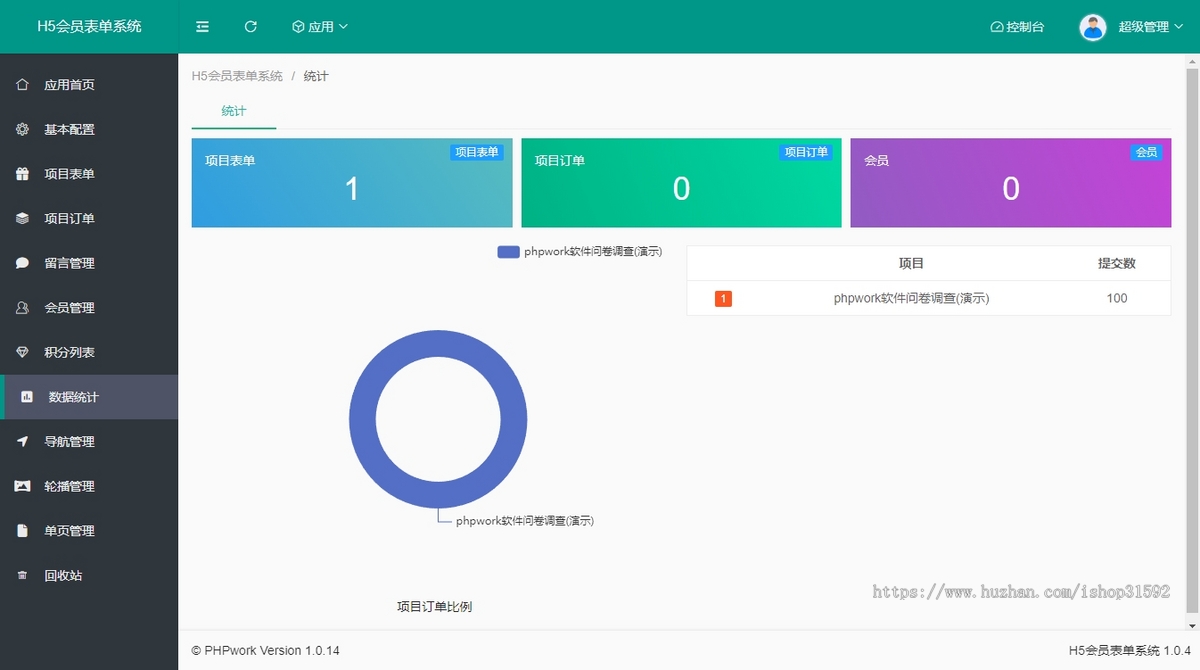Click the gear icon beside 基本配置
This screenshot has height=670, width=1200.
tap(22, 129)
